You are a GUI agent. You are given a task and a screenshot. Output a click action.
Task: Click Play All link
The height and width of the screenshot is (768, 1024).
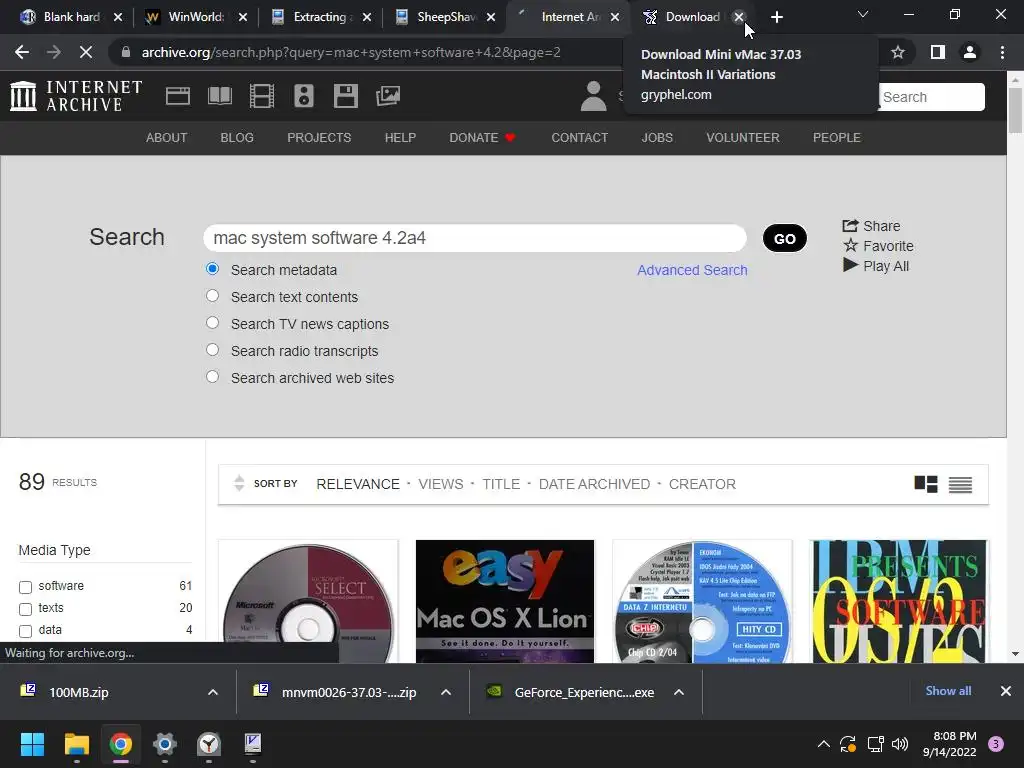(876, 266)
